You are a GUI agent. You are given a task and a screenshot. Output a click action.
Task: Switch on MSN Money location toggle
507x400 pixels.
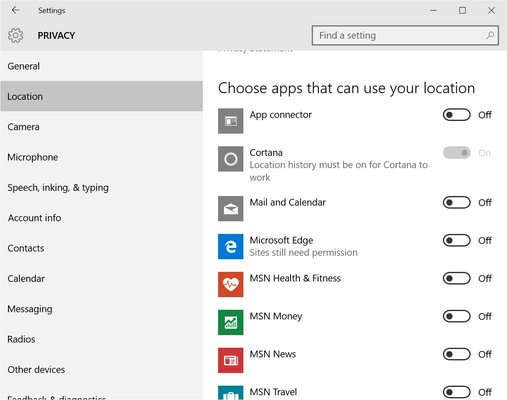(456, 316)
